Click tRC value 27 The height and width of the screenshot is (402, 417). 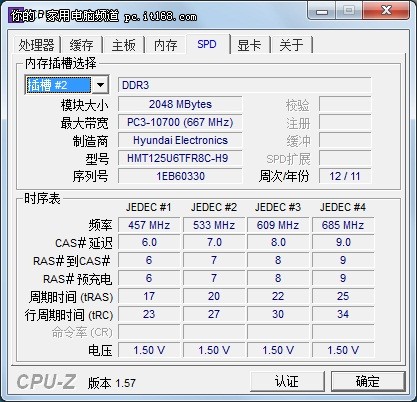tap(214, 314)
